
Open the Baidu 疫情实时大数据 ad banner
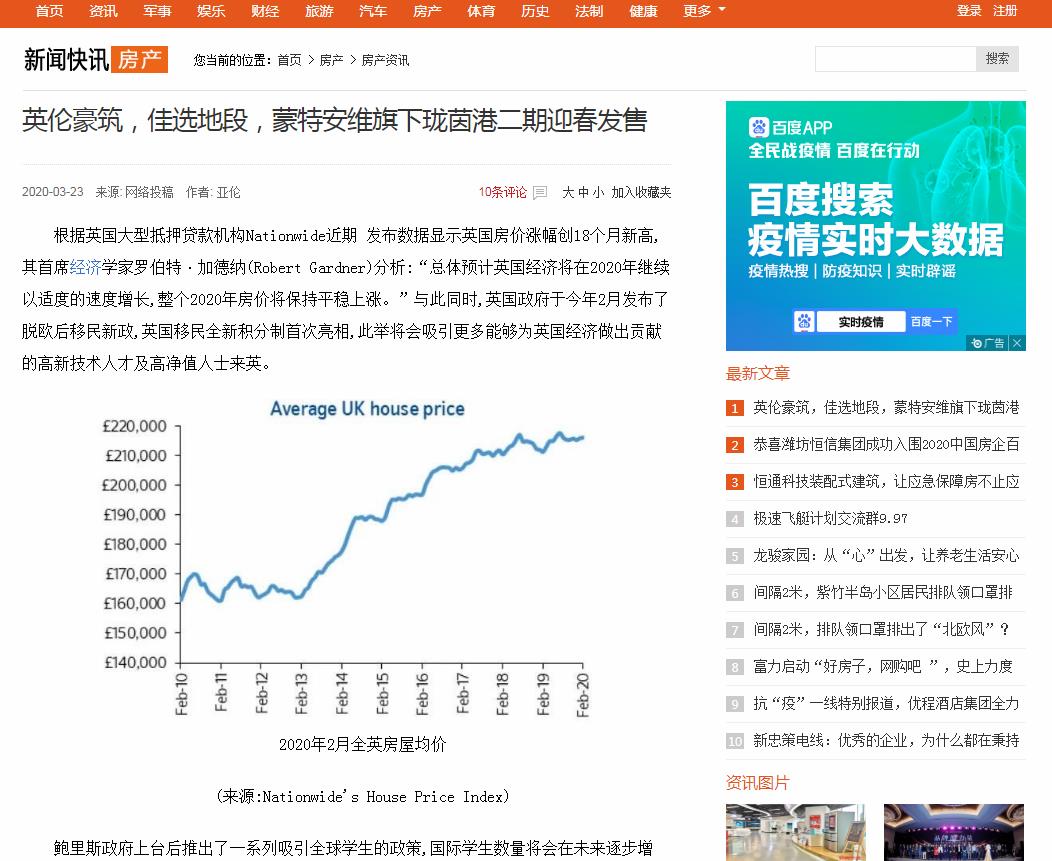[876, 225]
